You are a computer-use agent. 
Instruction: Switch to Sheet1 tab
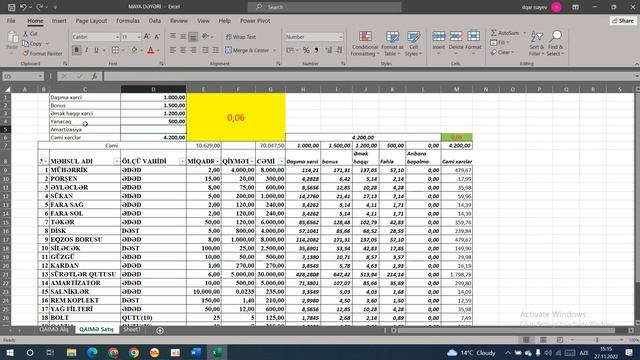tap(132, 329)
